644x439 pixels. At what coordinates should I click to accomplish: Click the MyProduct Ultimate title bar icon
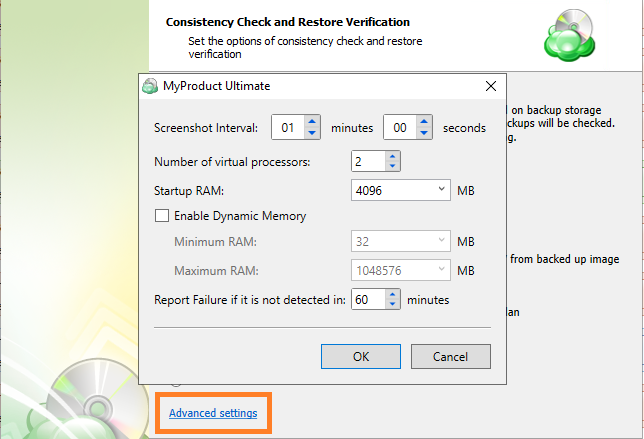[149, 86]
